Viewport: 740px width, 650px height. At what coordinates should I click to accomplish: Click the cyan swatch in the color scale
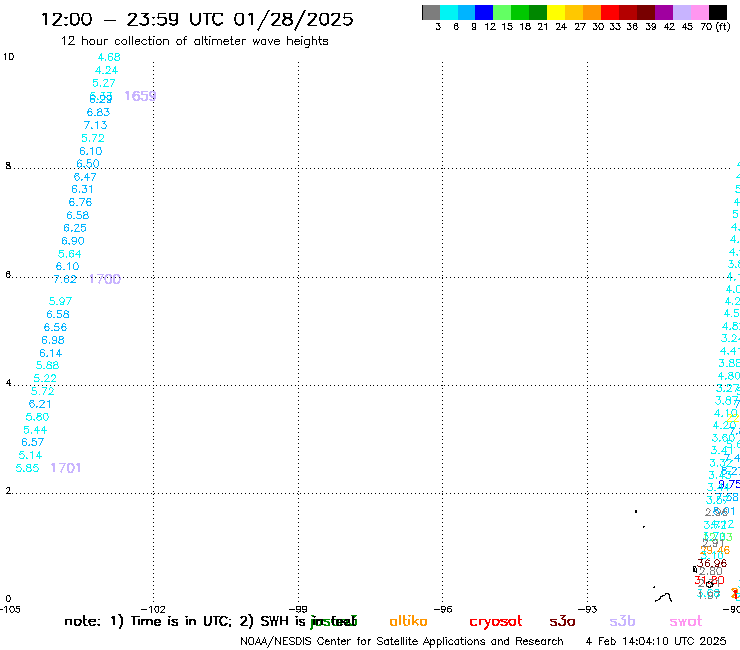[449, 12]
